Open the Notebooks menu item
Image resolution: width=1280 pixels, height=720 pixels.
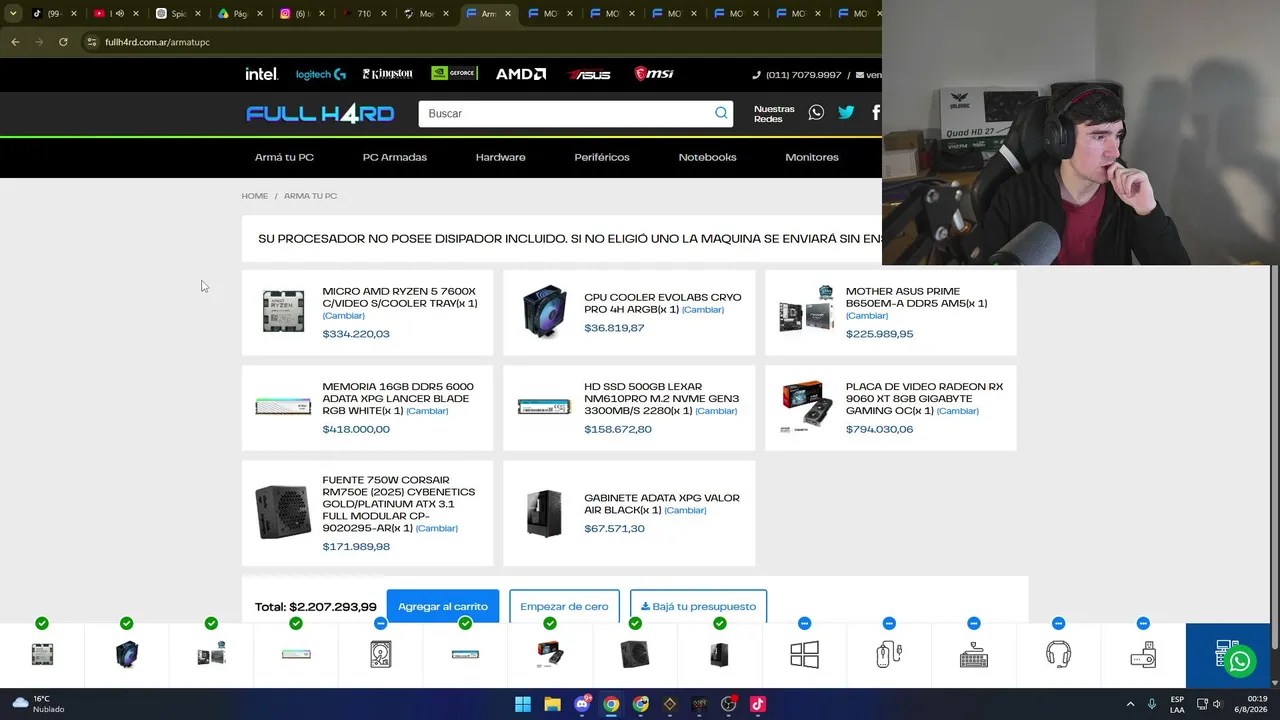tap(707, 157)
